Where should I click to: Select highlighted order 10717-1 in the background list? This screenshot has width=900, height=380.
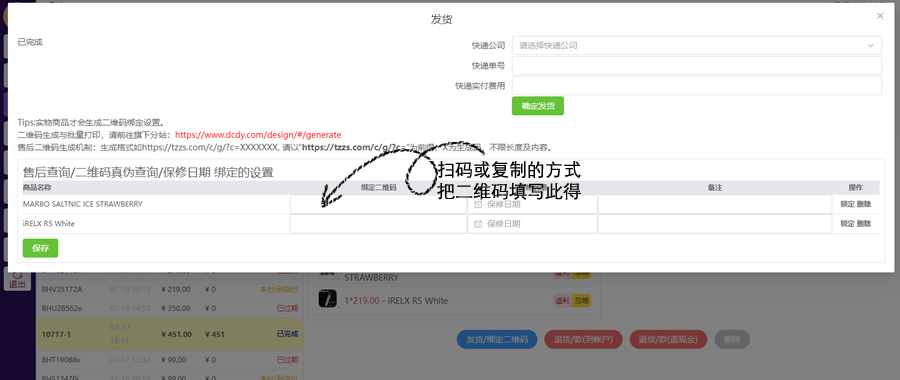[169, 334]
